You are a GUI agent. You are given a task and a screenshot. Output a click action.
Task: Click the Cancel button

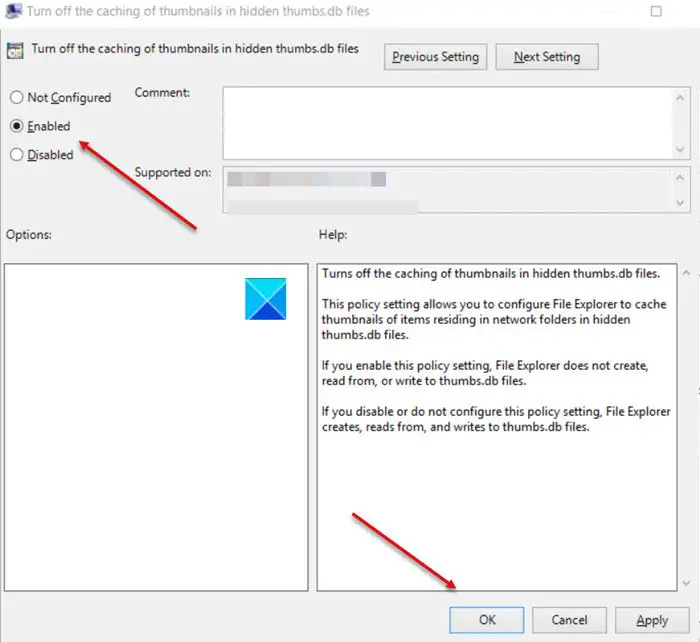pos(569,620)
